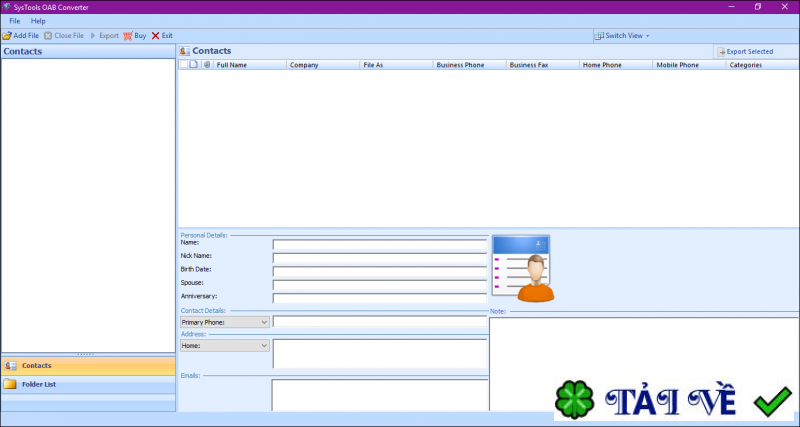Click the Close File toolbar button

click(x=64, y=36)
